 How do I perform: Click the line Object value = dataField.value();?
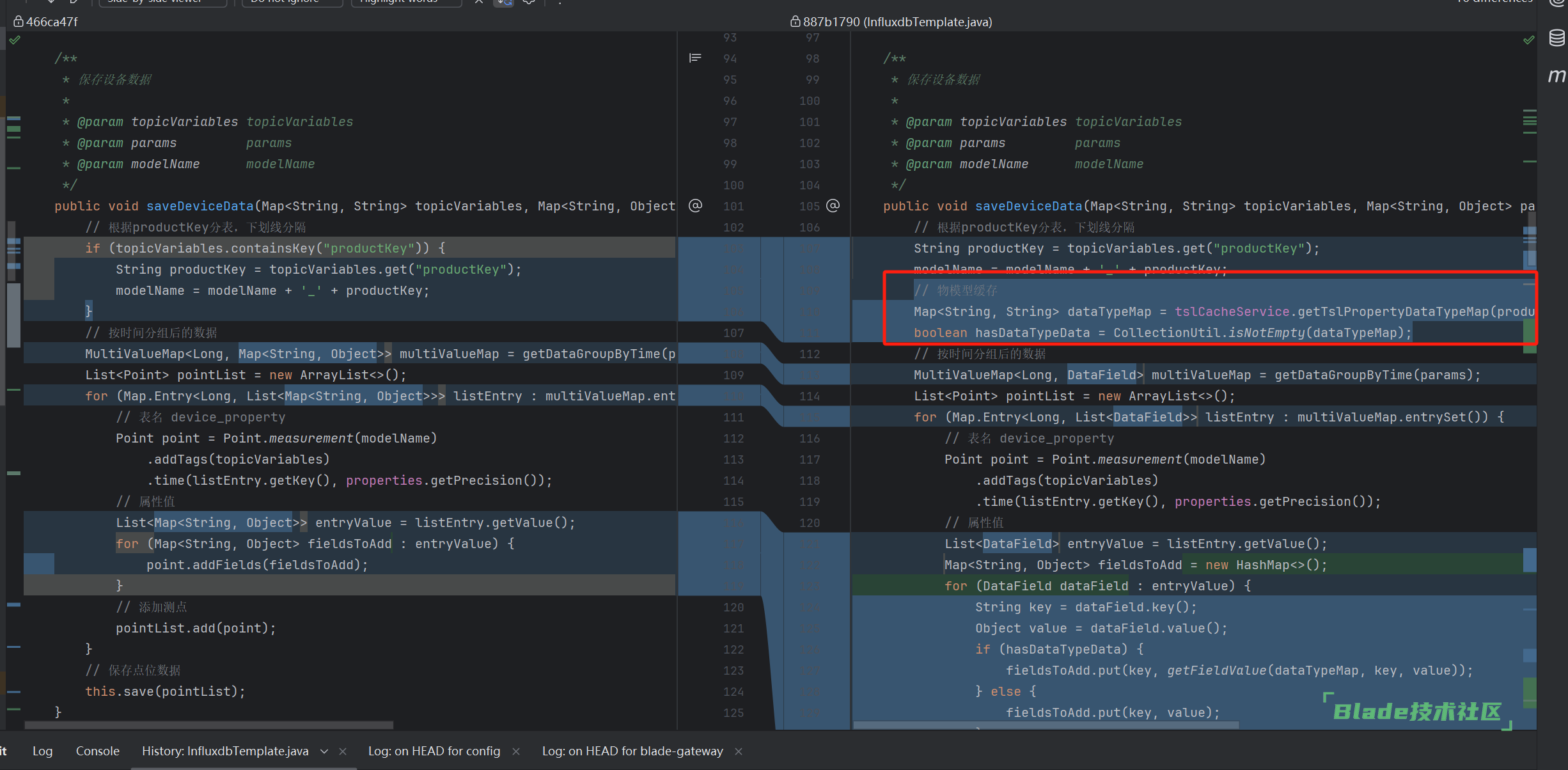pos(1101,628)
